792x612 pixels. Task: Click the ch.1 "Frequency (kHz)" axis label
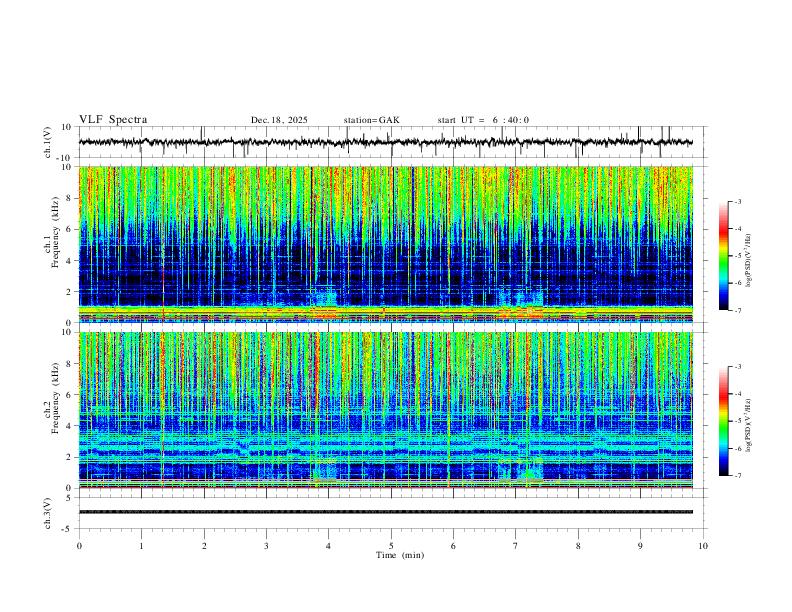point(56,233)
